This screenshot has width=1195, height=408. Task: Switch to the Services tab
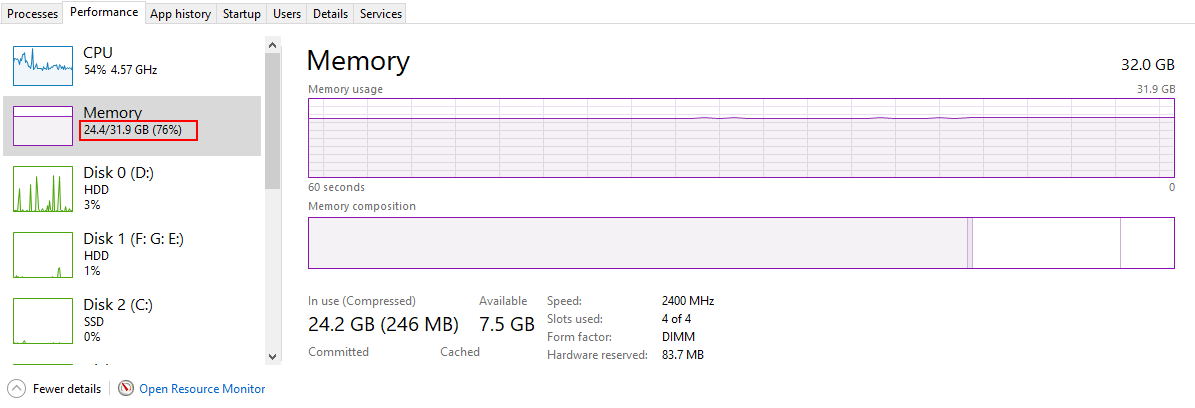coord(380,14)
